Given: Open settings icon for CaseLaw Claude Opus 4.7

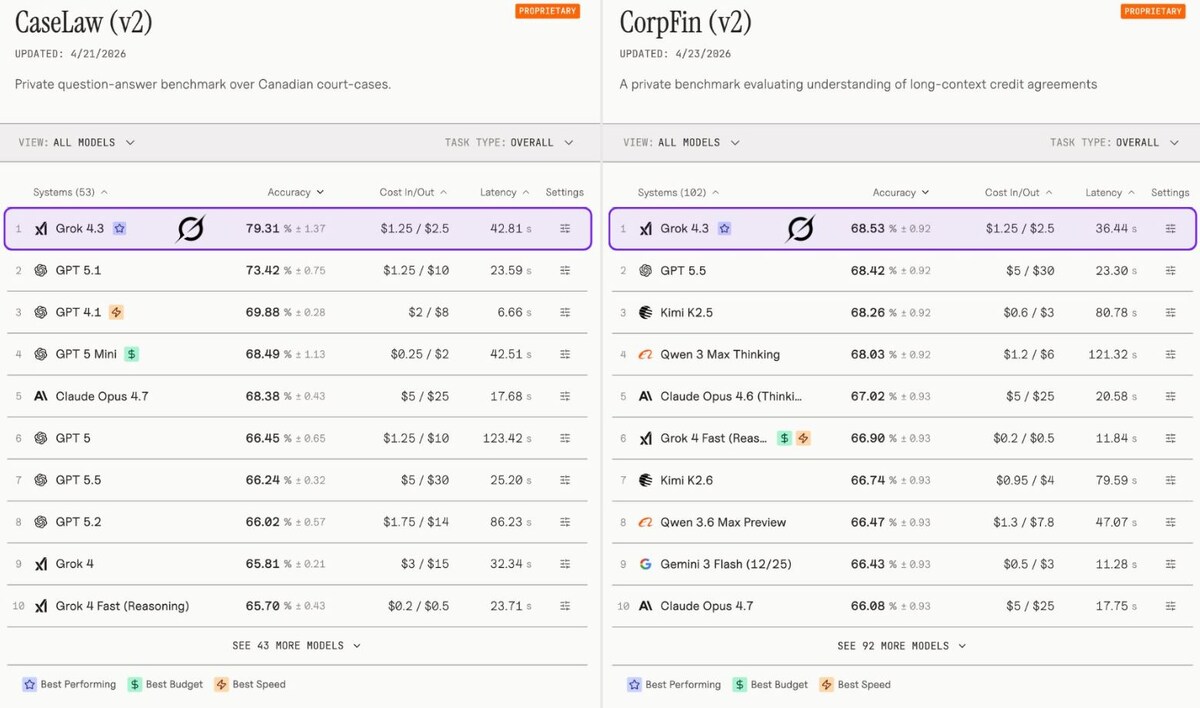Looking at the screenshot, I should 565,396.
